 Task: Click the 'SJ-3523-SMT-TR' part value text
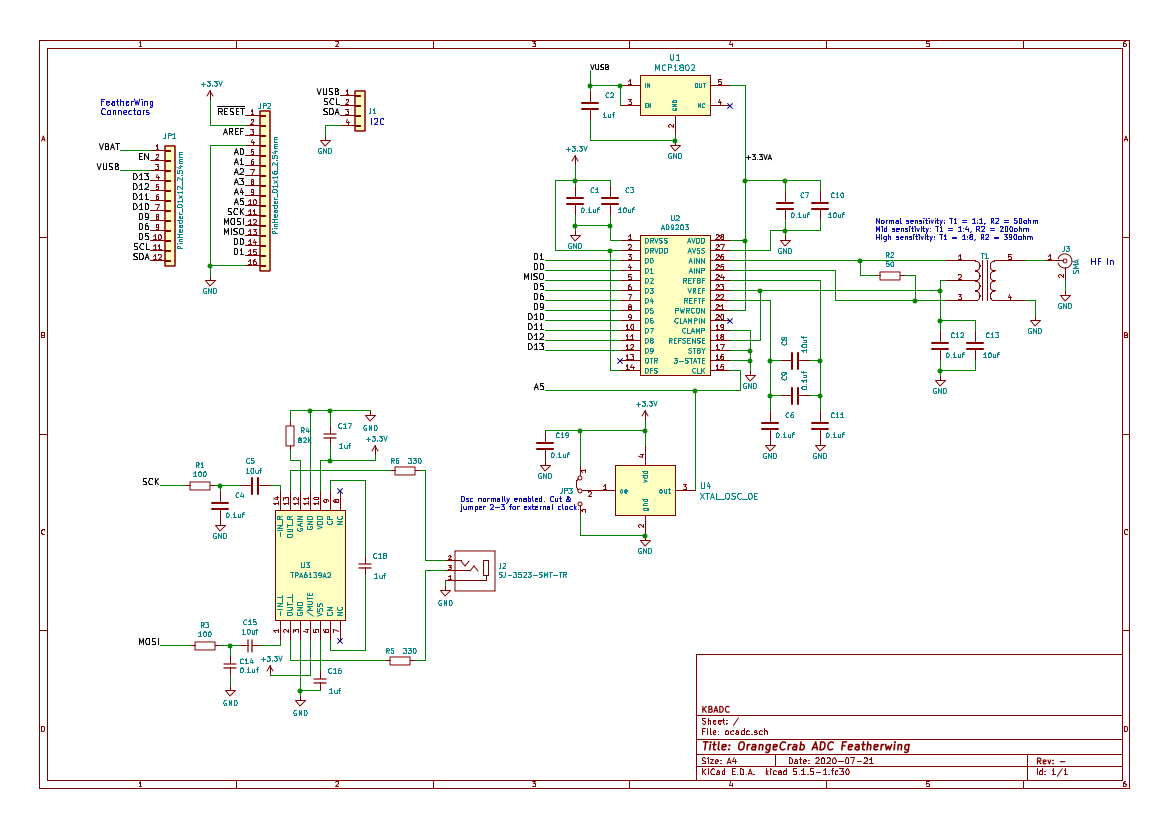coord(533,576)
